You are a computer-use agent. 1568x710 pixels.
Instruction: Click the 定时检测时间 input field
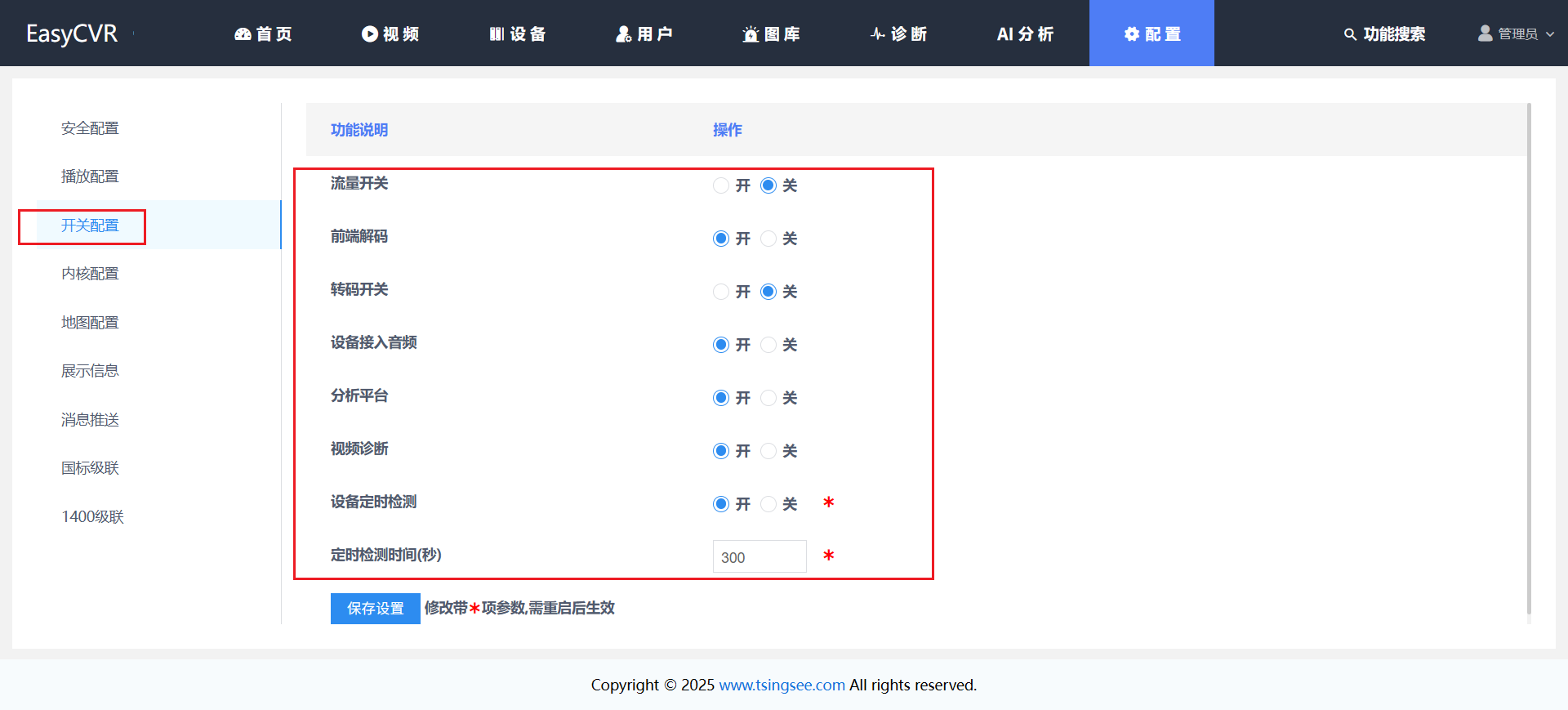(759, 556)
